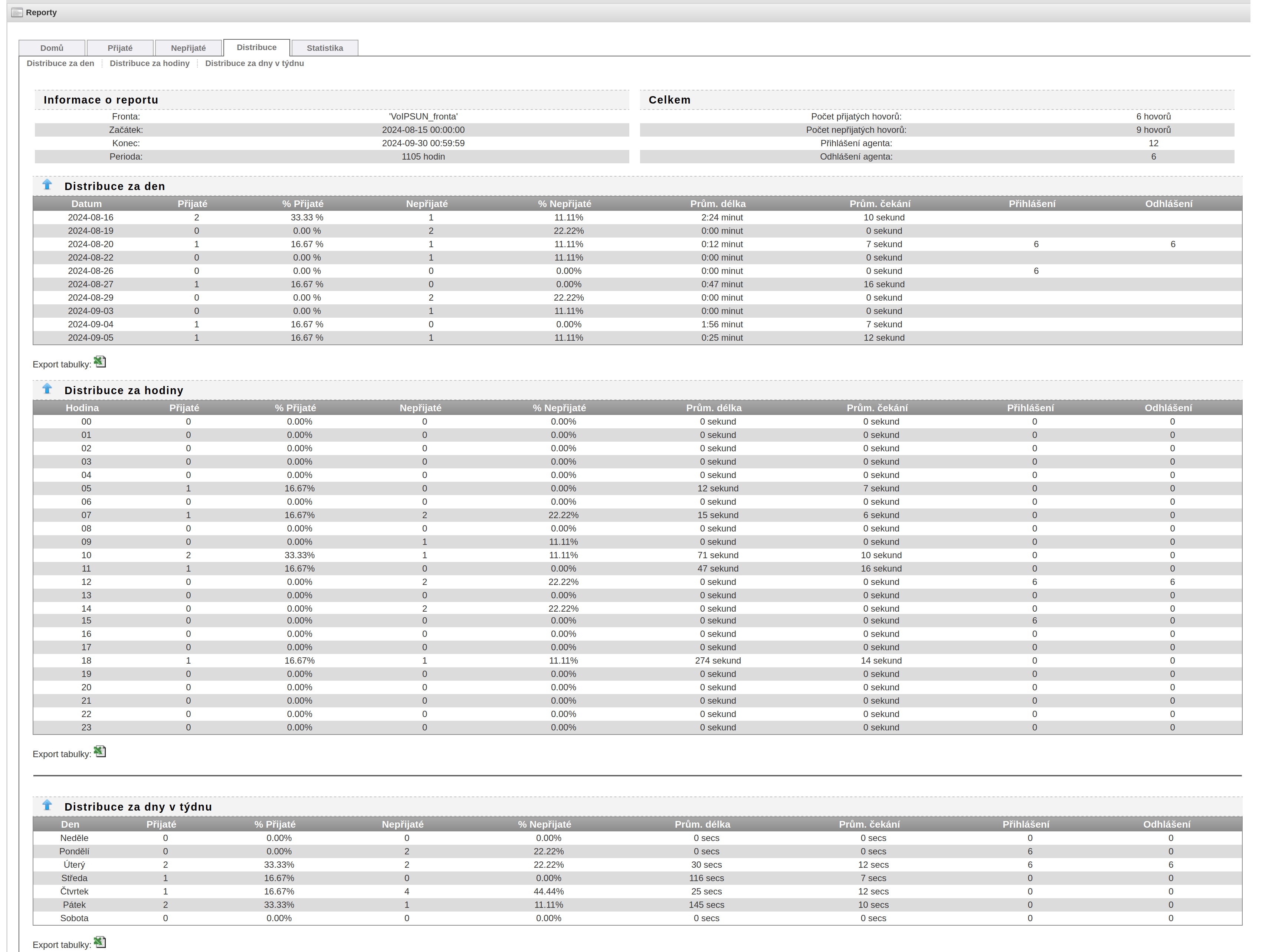
Task: Click the 71 sekund cell in hour 10
Action: click(x=718, y=556)
